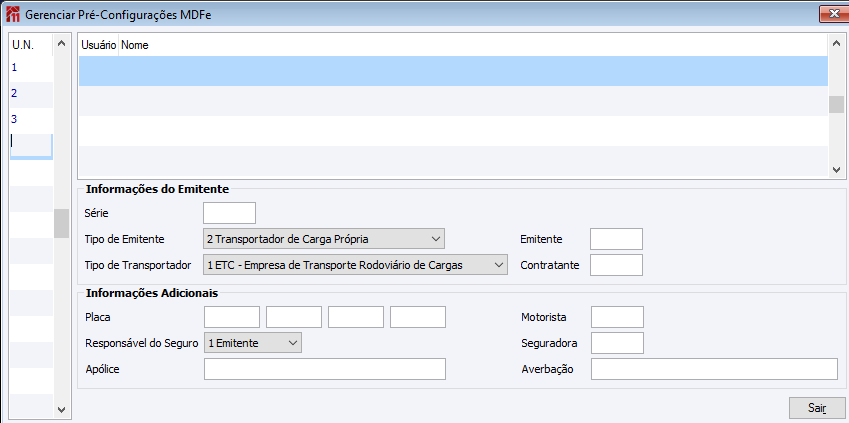This screenshot has height=423, width=849.
Task: Select U.N. row 2
Action: point(30,93)
